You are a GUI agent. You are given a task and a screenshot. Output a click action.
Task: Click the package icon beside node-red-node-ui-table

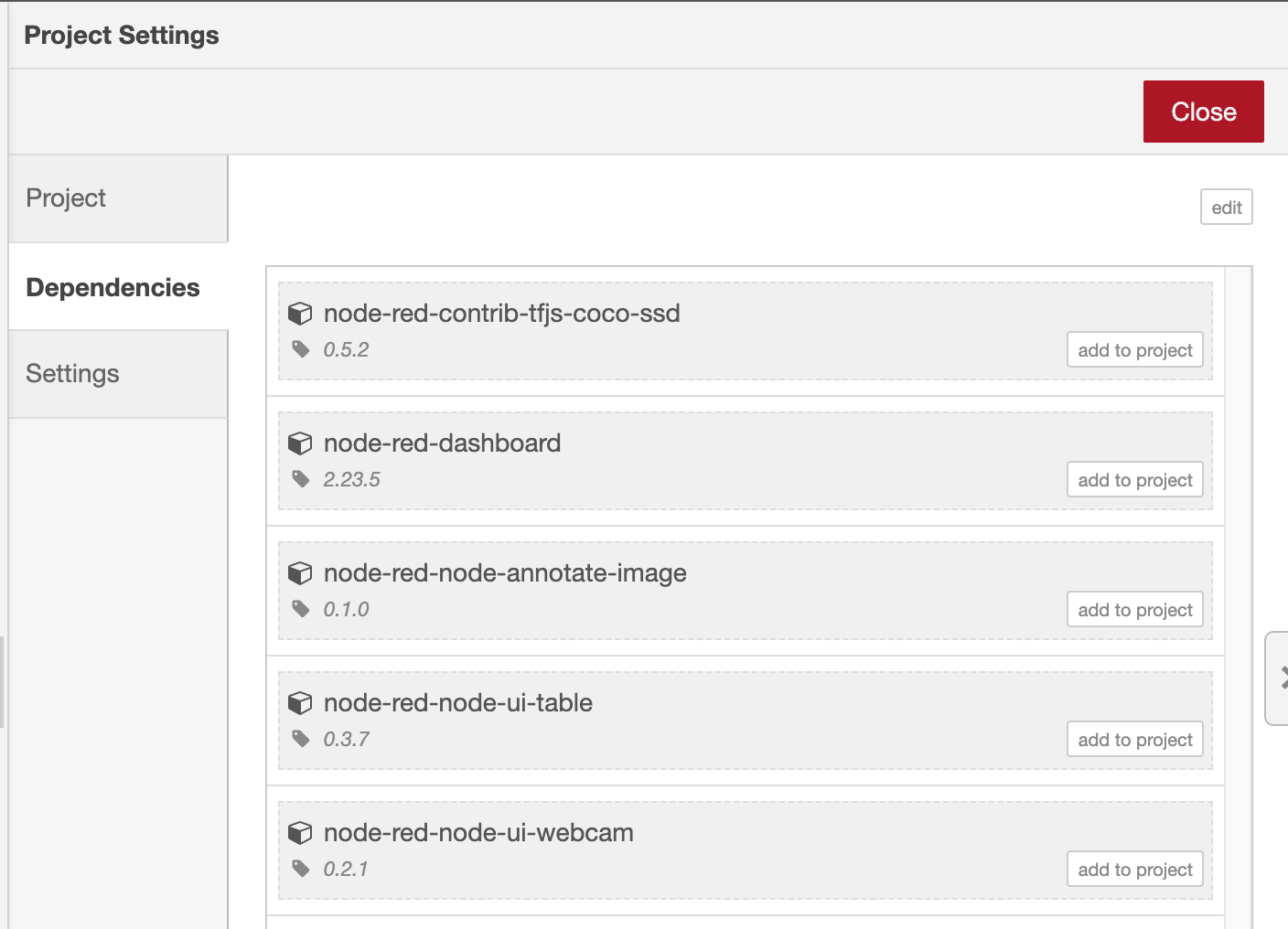302,703
